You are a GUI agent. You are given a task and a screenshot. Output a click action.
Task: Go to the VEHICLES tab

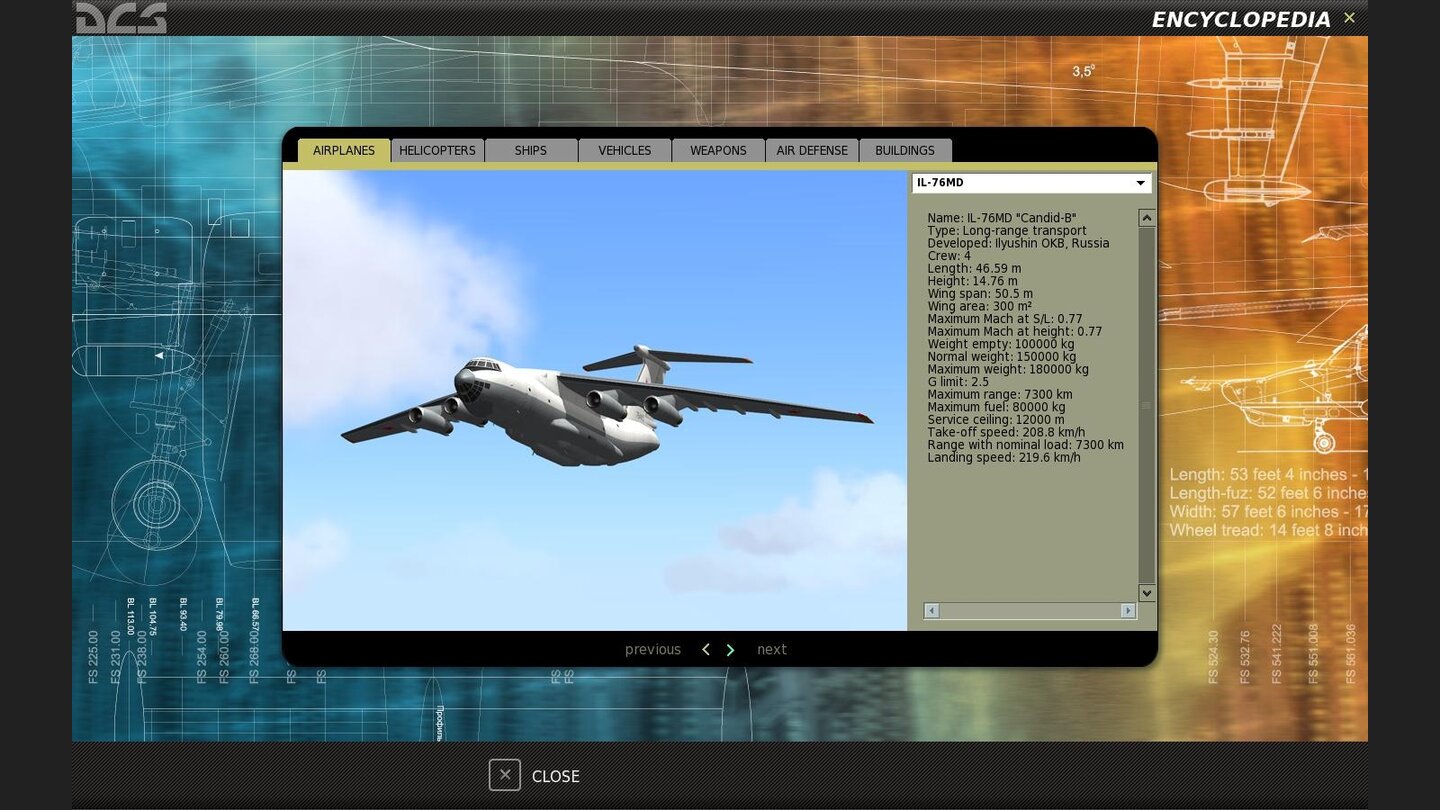click(x=625, y=150)
